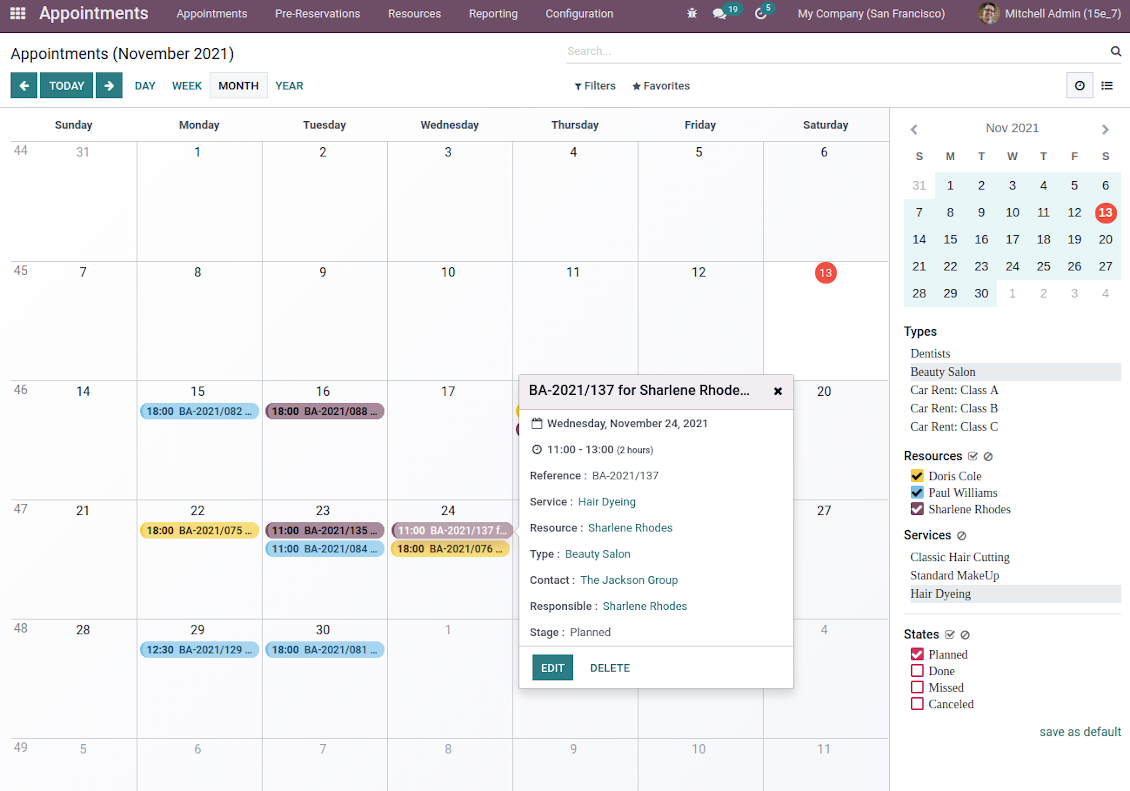Click the EDIT button in popup

(553, 668)
